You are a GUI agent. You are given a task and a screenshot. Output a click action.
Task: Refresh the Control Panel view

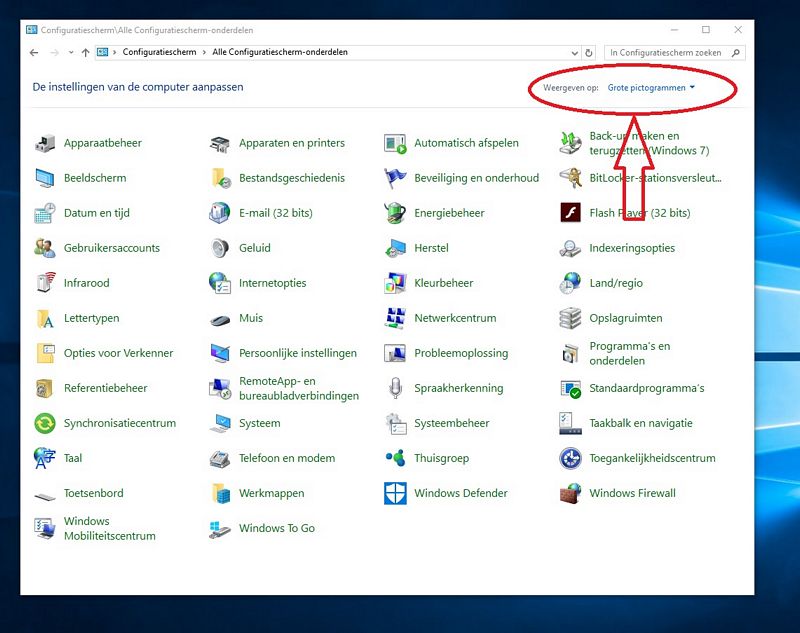tap(589, 53)
